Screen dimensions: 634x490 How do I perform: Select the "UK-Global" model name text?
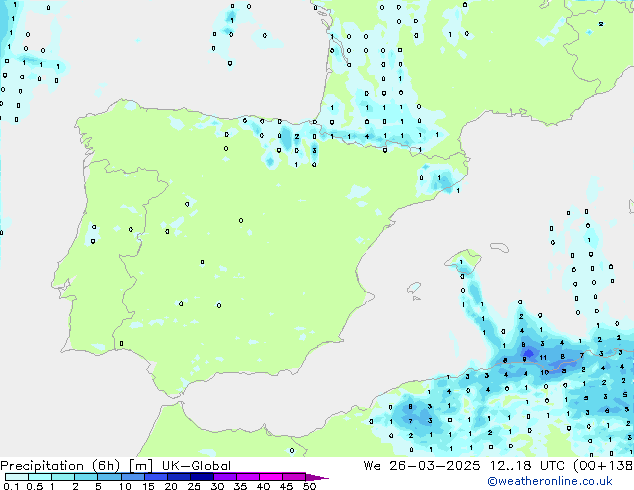click(x=196, y=466)
